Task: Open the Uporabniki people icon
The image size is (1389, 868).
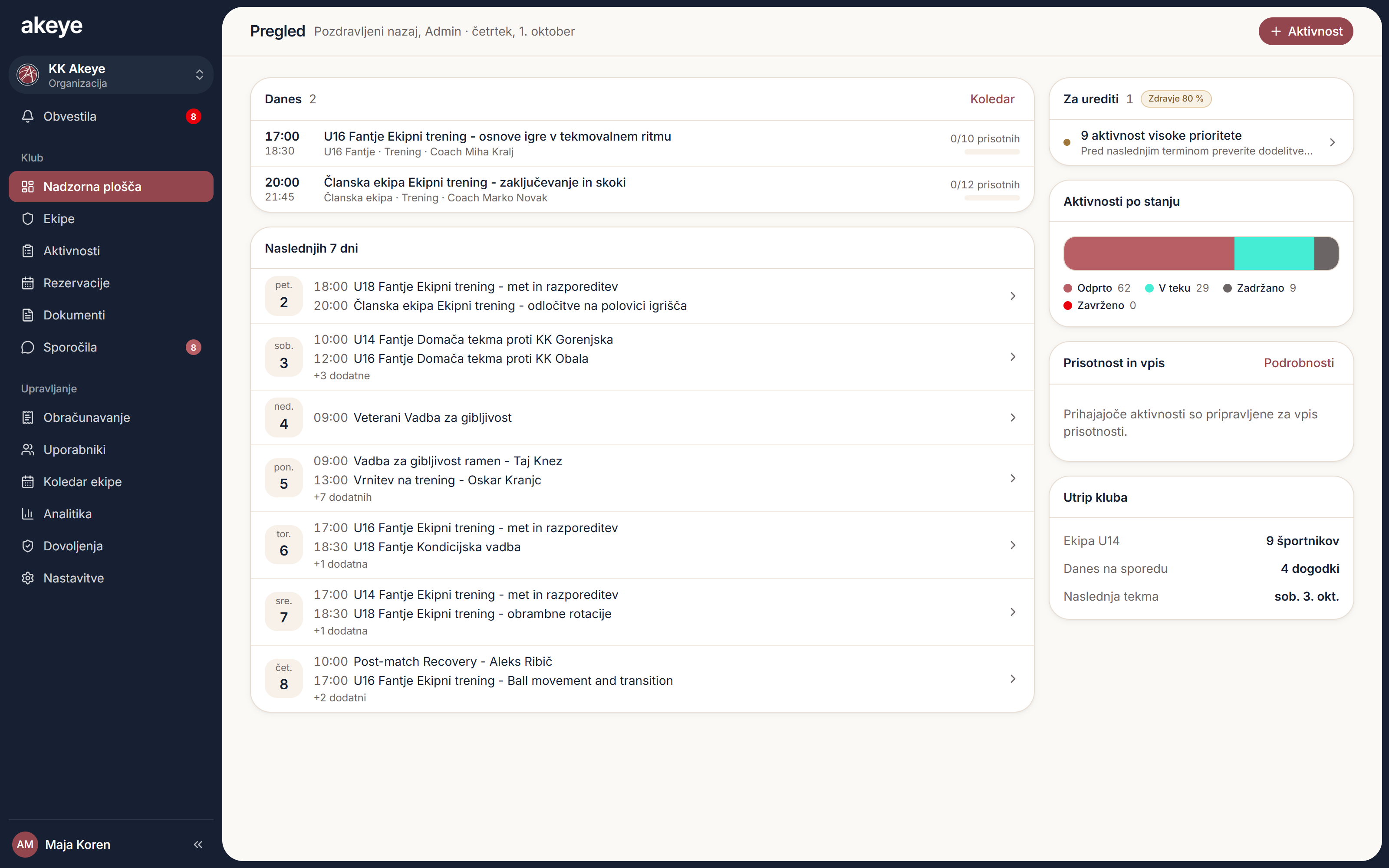Action: 27,450
